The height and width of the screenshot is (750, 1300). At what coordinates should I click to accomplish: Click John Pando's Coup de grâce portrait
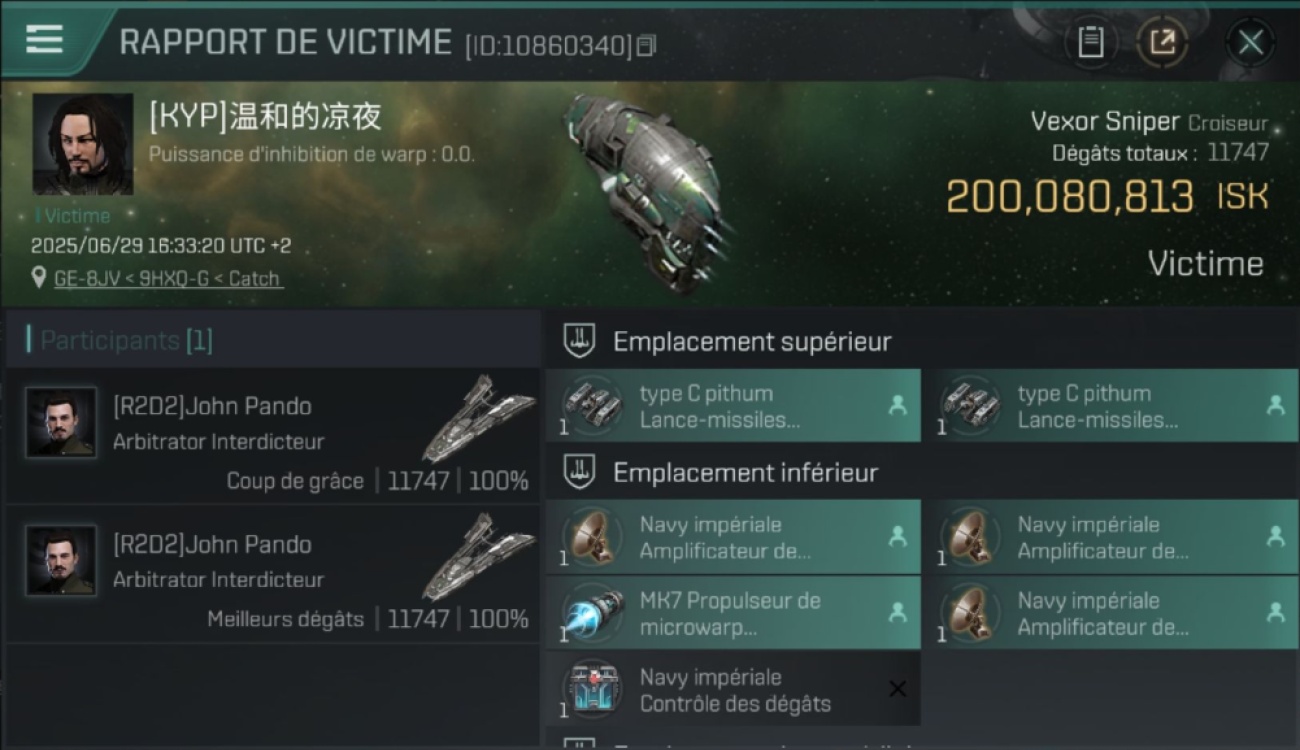61,422
